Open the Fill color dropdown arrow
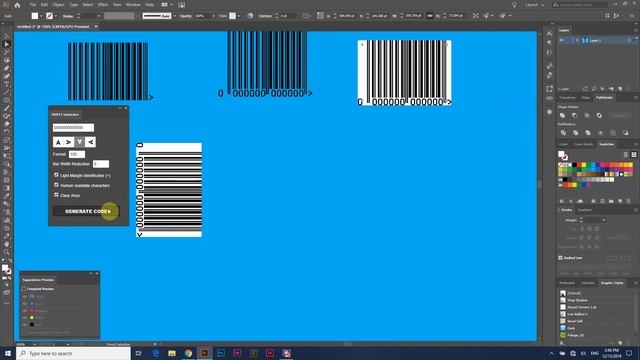This screenshot has height=360, width=640. (41, 16)
